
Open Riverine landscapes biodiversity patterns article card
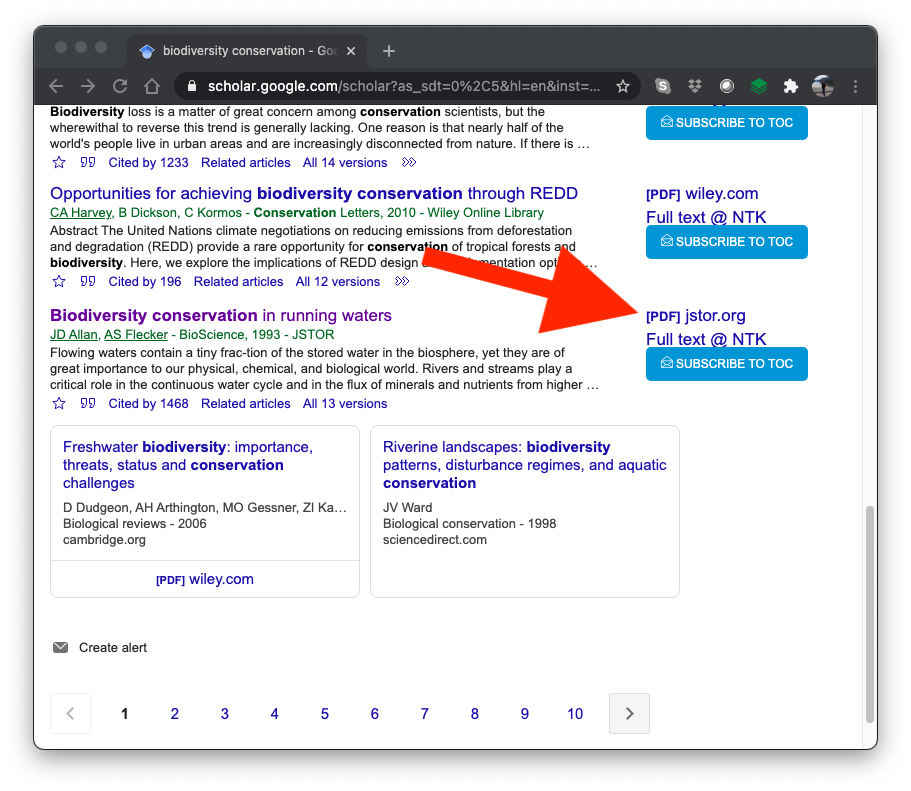pyautogui.click(x=524, y=464)
